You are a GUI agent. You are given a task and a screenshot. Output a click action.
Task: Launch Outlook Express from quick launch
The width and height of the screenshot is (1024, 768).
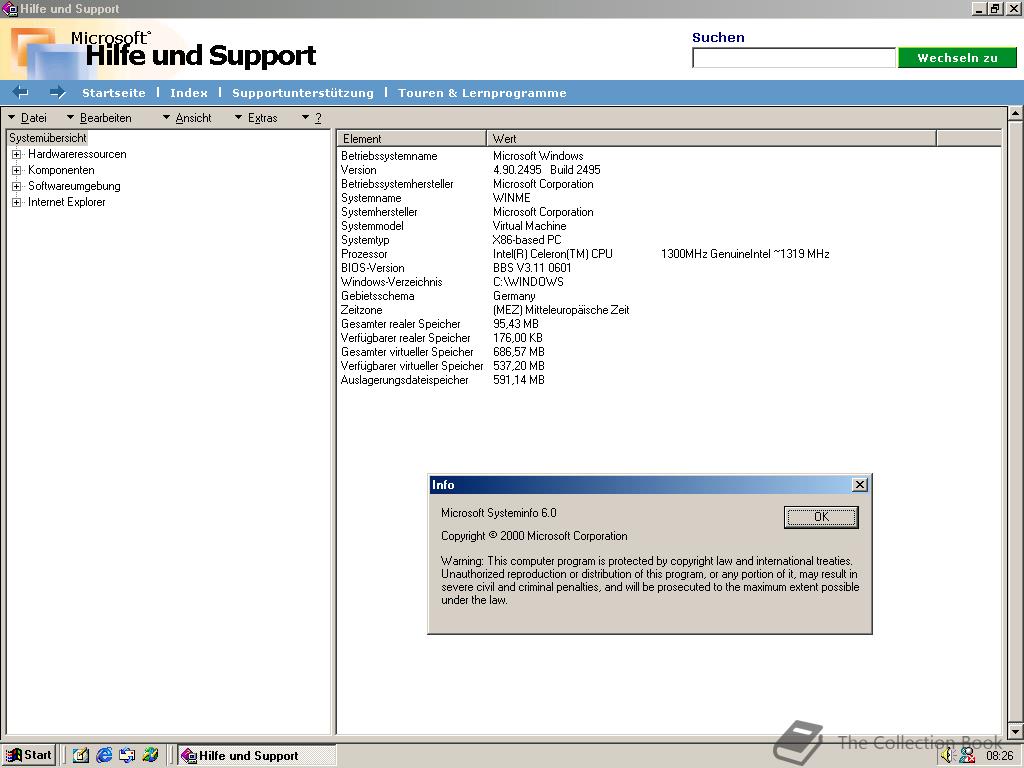(127, 756)
